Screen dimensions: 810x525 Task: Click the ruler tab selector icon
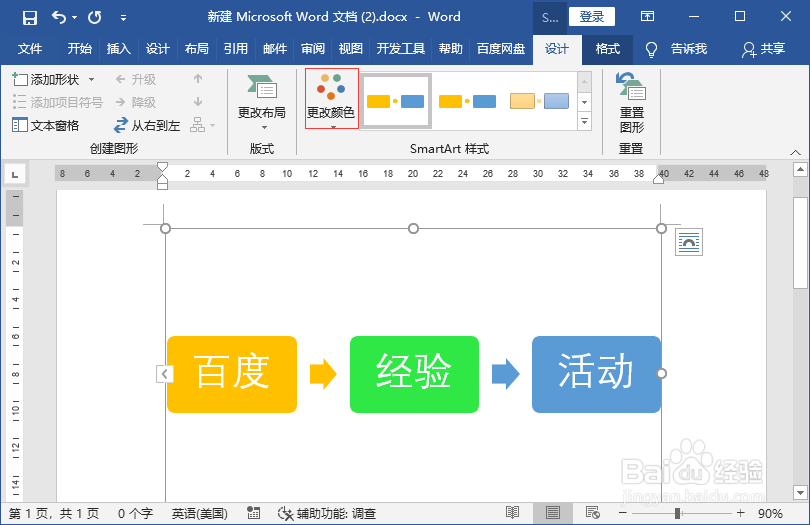coord(15,174)
